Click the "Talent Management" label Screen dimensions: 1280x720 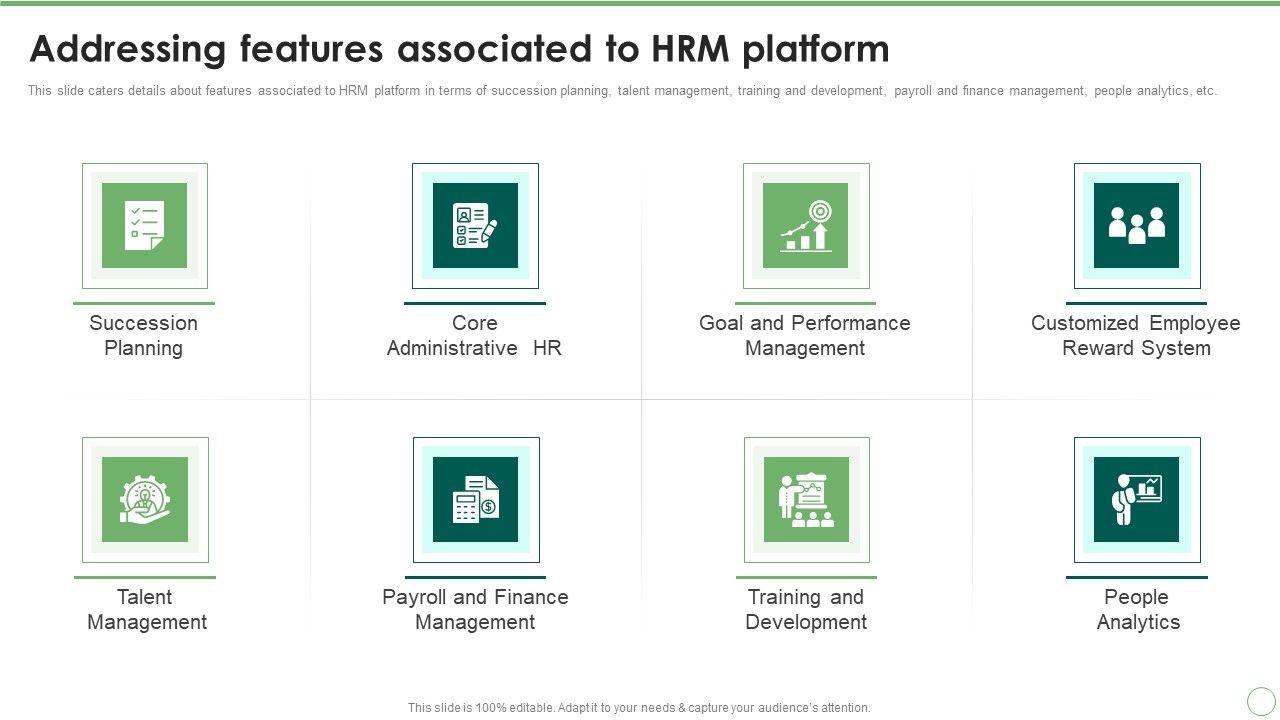pos(146,609)
